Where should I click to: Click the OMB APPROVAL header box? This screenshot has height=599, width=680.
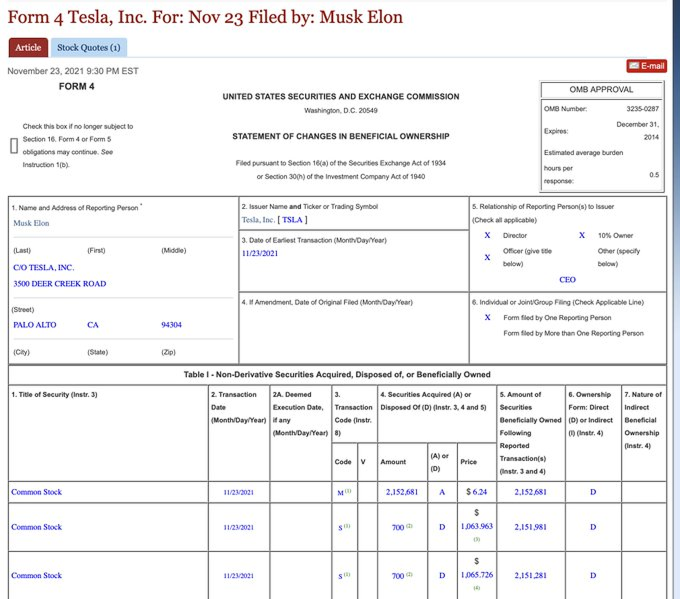(602, 89)
